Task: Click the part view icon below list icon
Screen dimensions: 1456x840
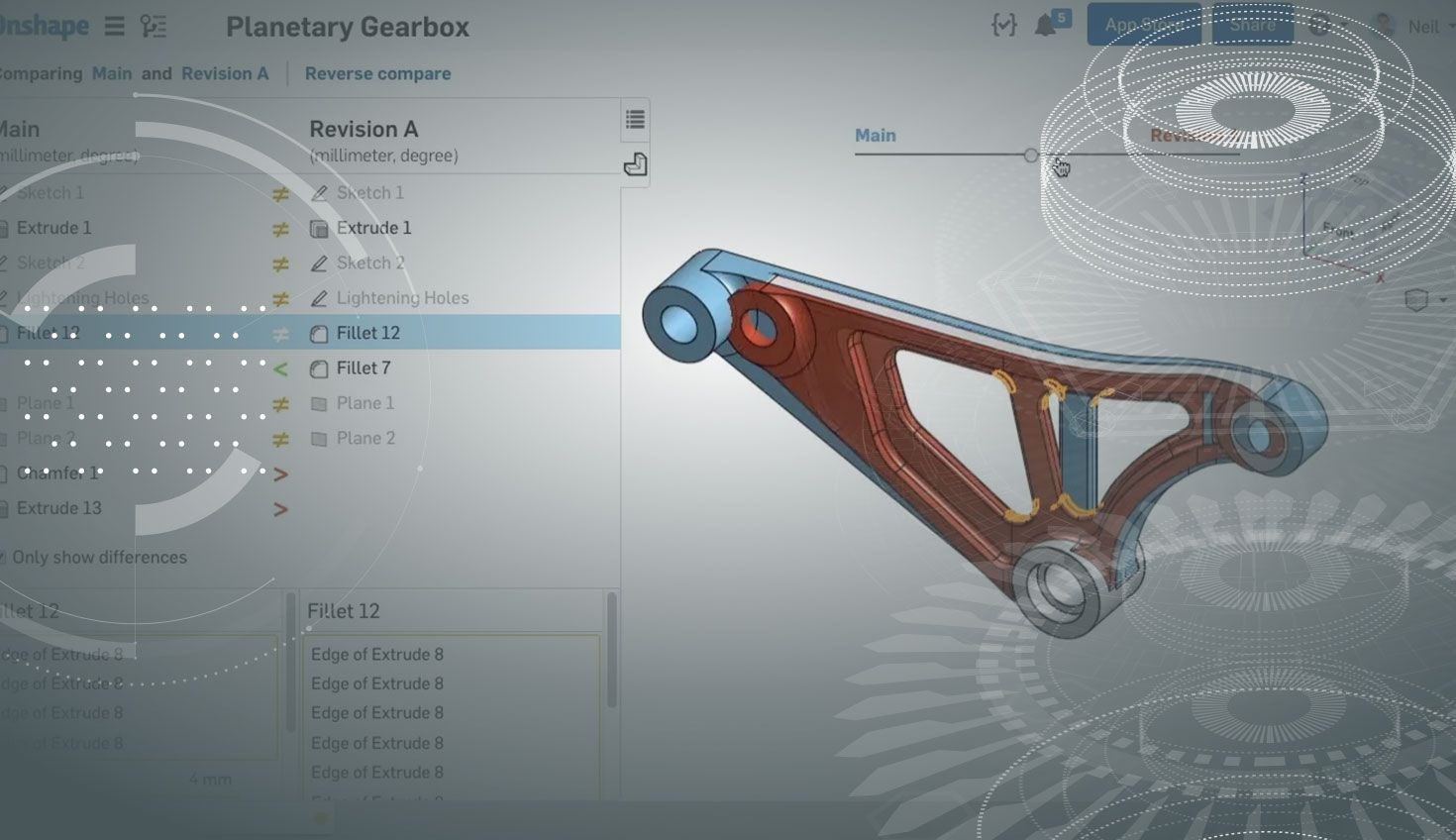Action: coord(635,164)
